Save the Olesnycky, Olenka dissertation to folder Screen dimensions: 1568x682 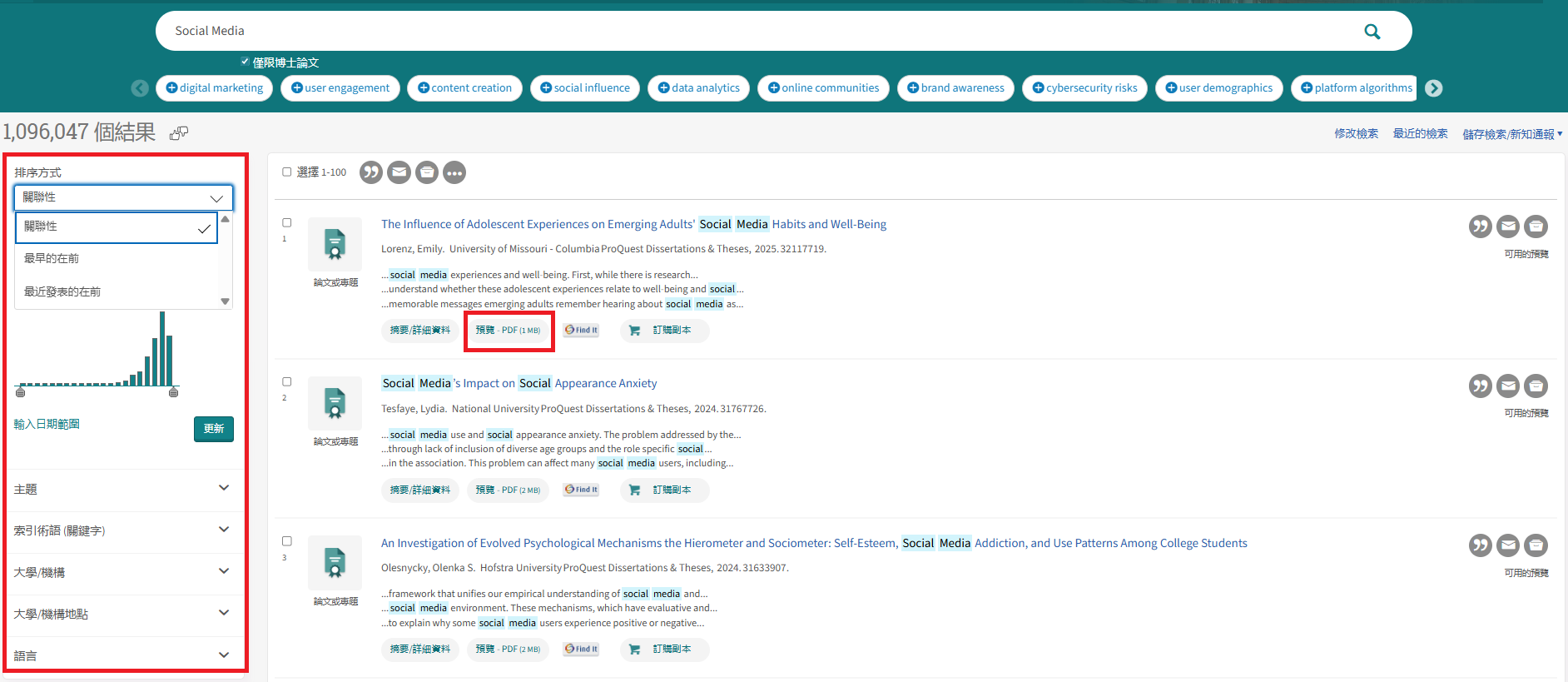(1536, 545)
